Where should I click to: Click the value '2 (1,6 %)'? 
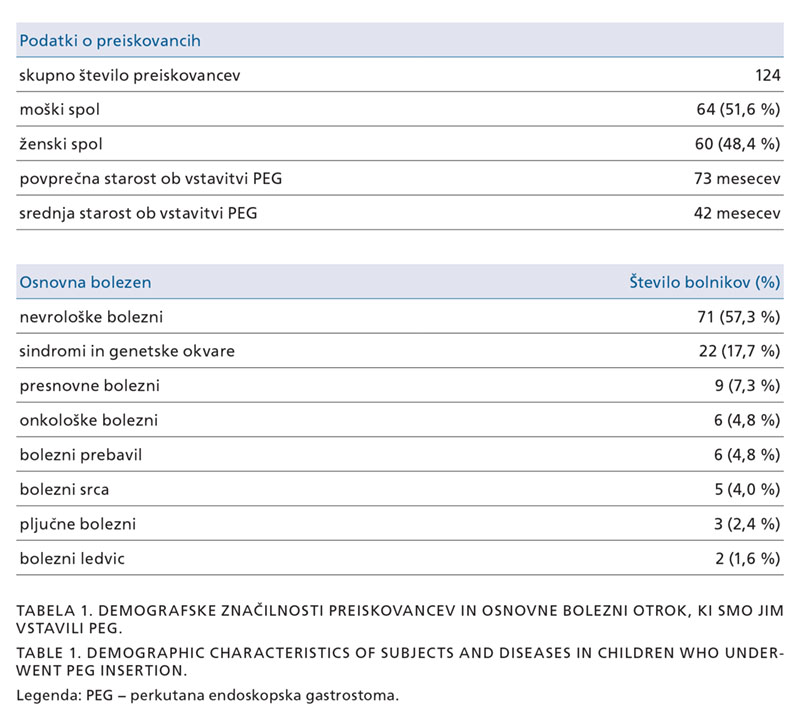[x=748, y=559]
